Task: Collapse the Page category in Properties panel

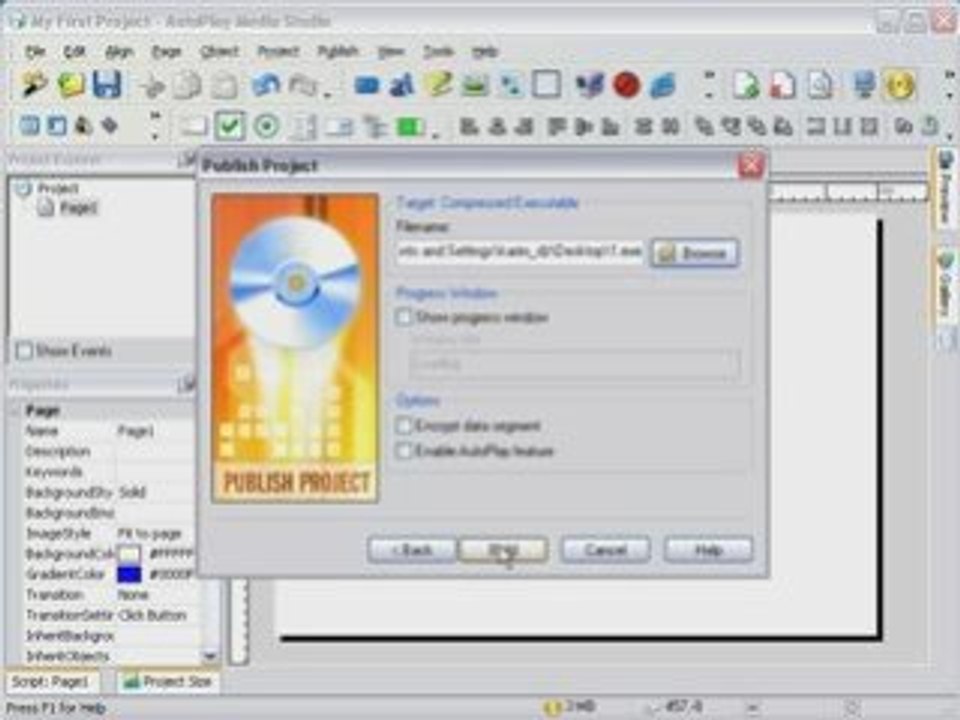Action: (x=15, y=410)
